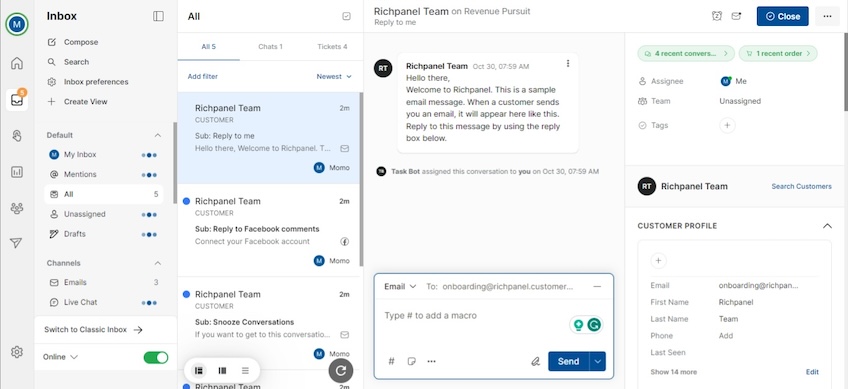Collapse the Customer Profile section
The image size is (848, 389).
[x=827, y=226]
